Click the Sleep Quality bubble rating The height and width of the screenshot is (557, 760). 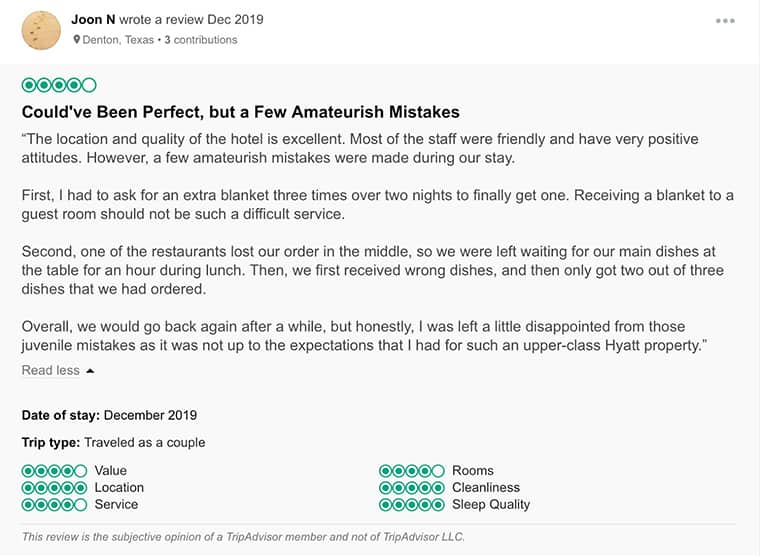411,504
